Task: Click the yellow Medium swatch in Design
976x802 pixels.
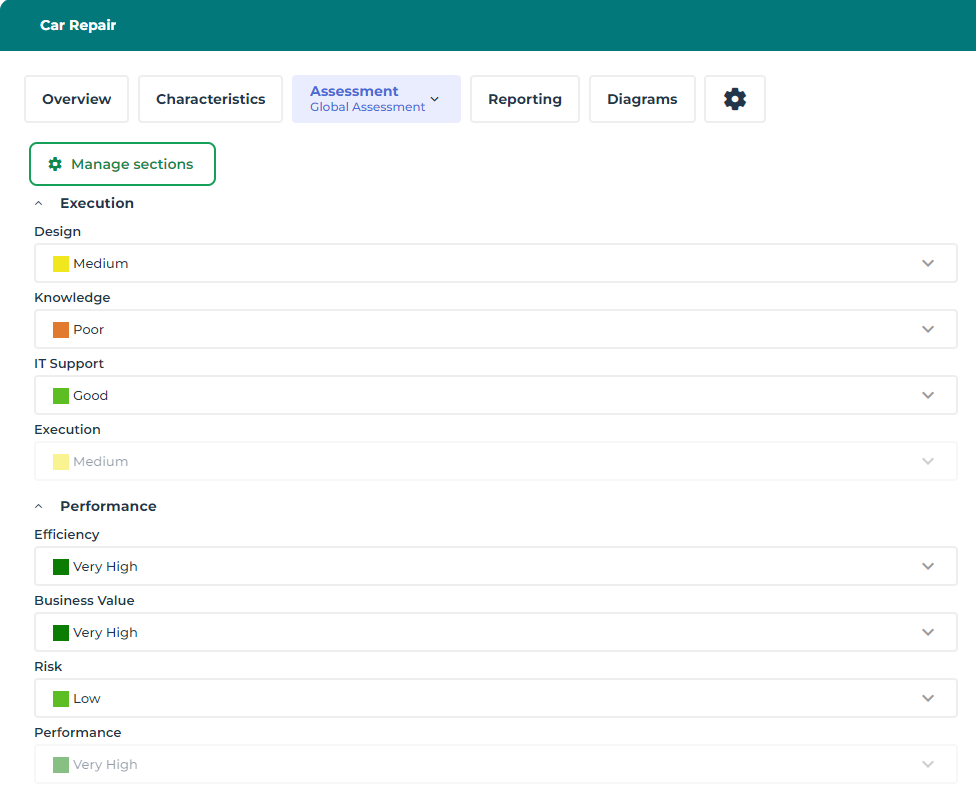Action: tap(61, 264)
